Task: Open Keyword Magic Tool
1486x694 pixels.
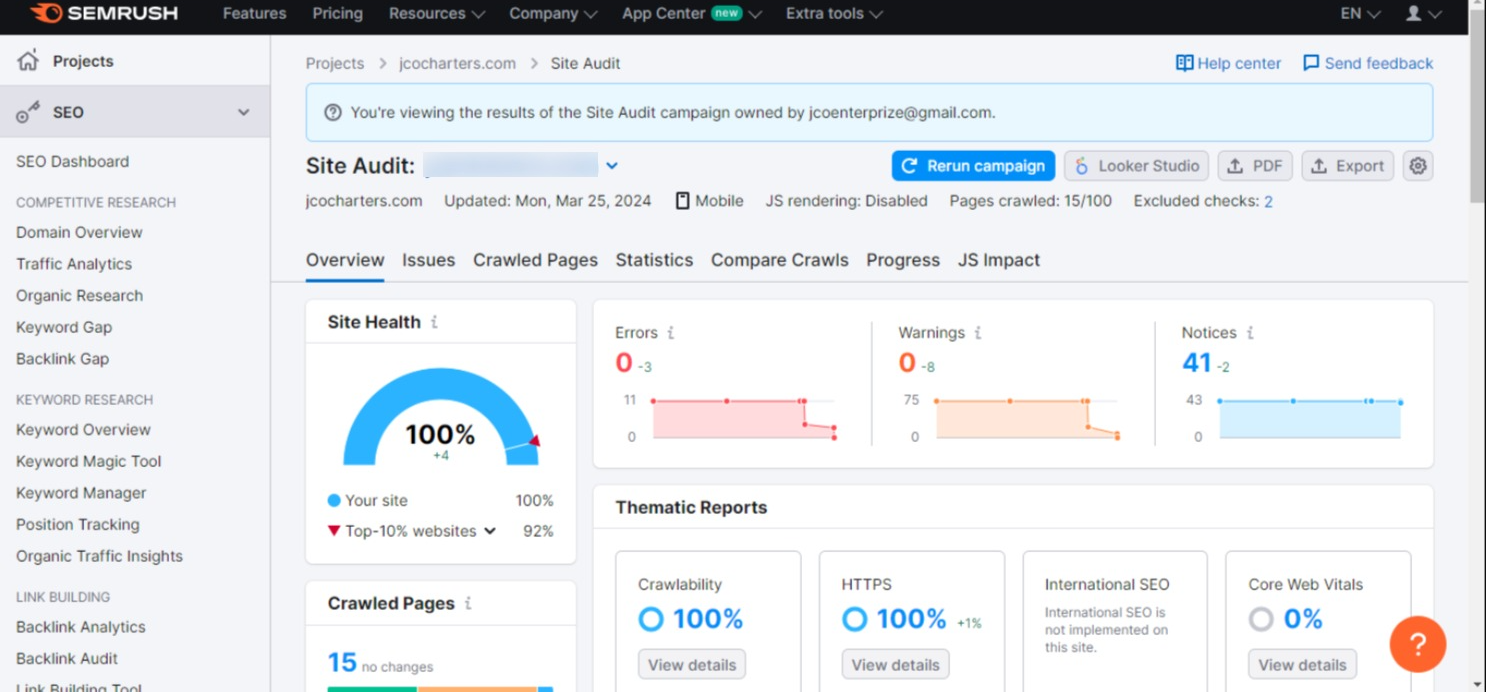Action: coord(88,461)
